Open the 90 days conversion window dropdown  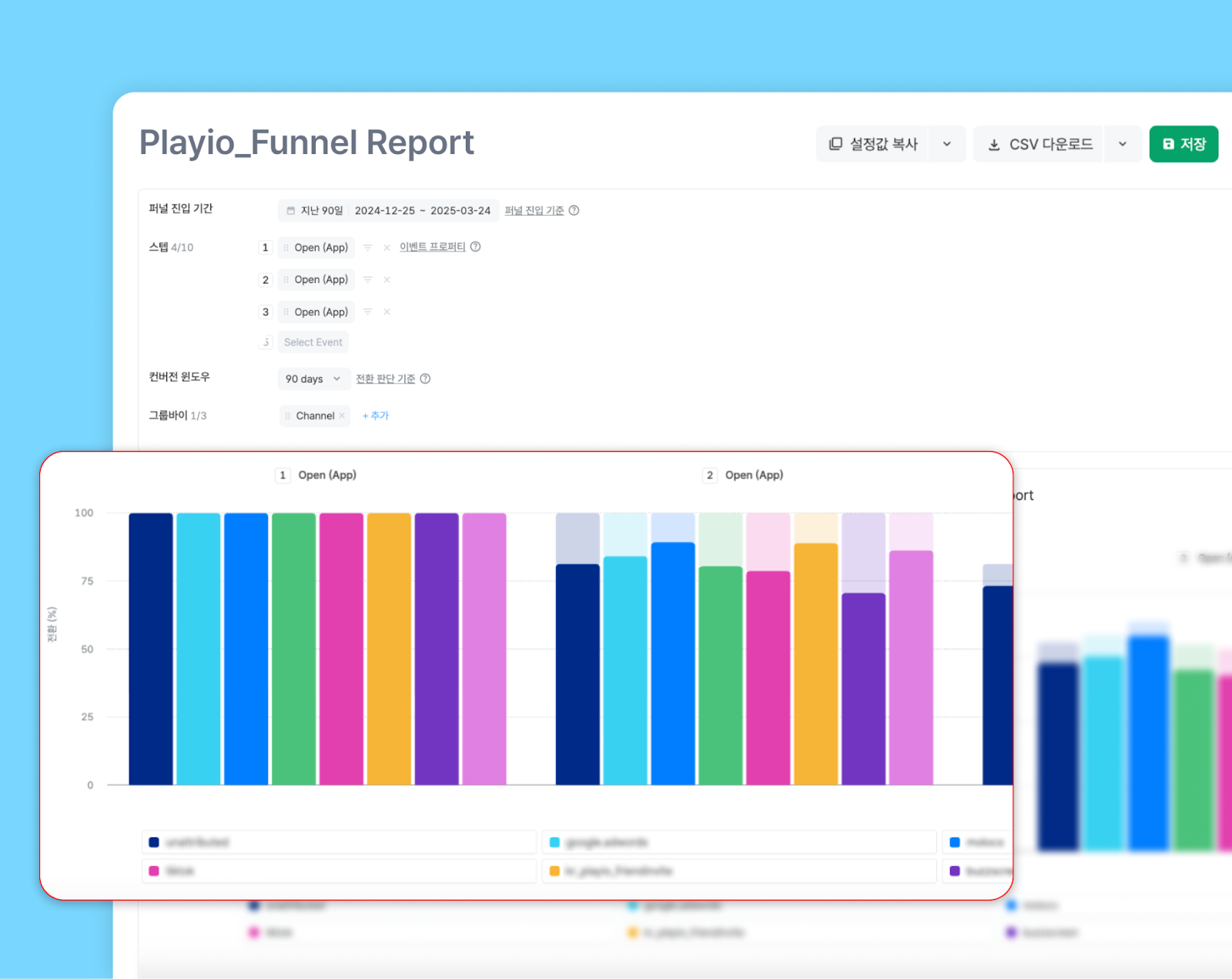(313, 379)
